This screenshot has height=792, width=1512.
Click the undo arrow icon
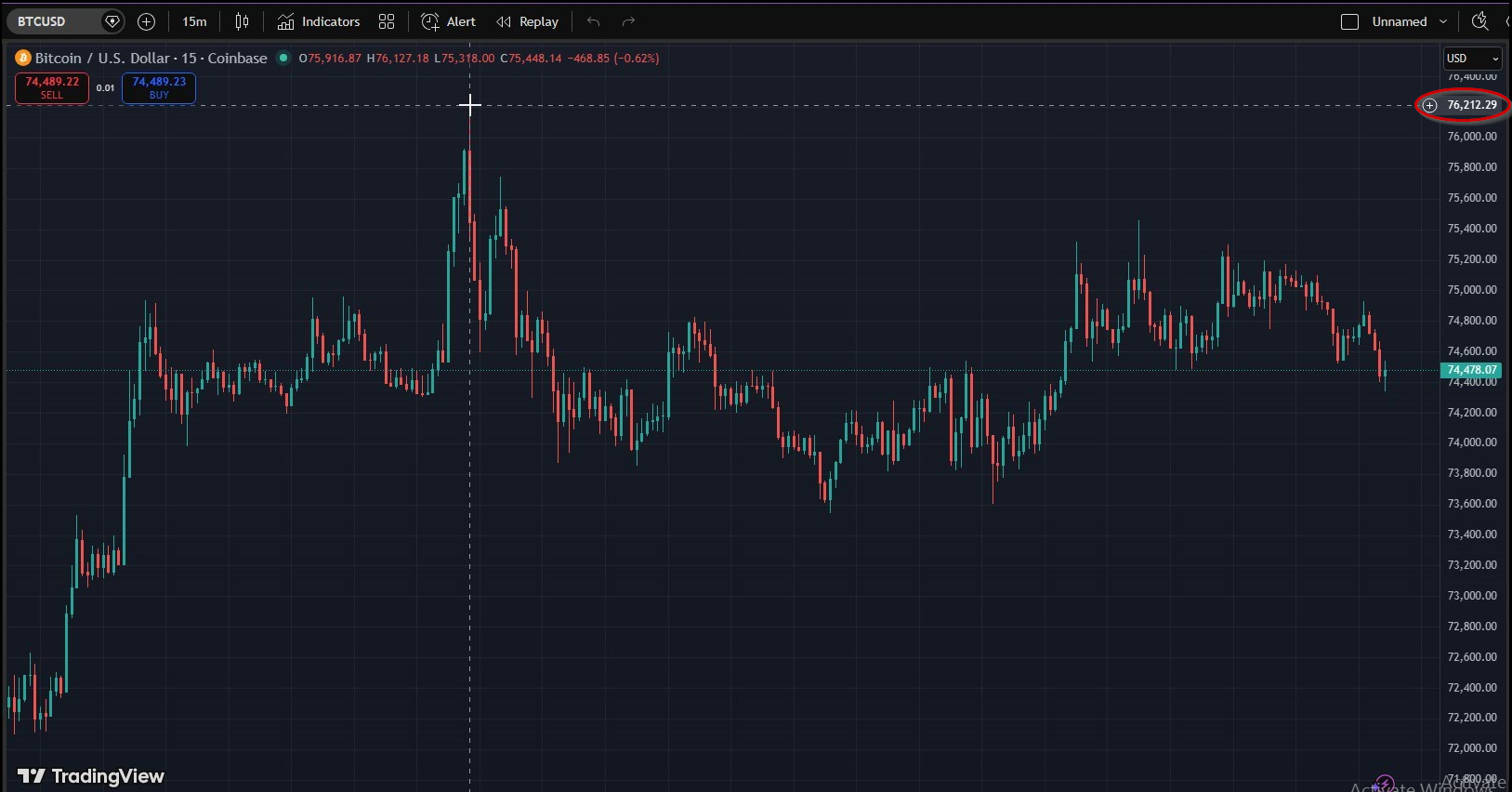[593, 21]
